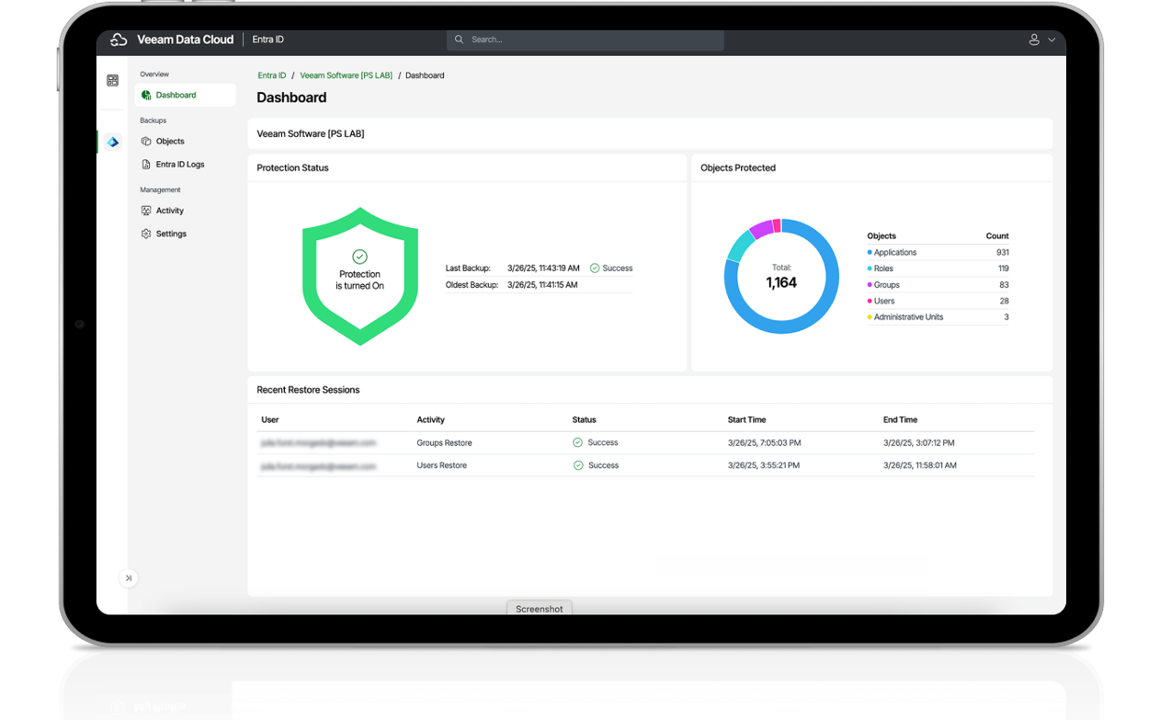The height and width of the screenshot is (720, 1160).
Task: Click the Applications blue legend dot
Action: click(x=869, y=252)
